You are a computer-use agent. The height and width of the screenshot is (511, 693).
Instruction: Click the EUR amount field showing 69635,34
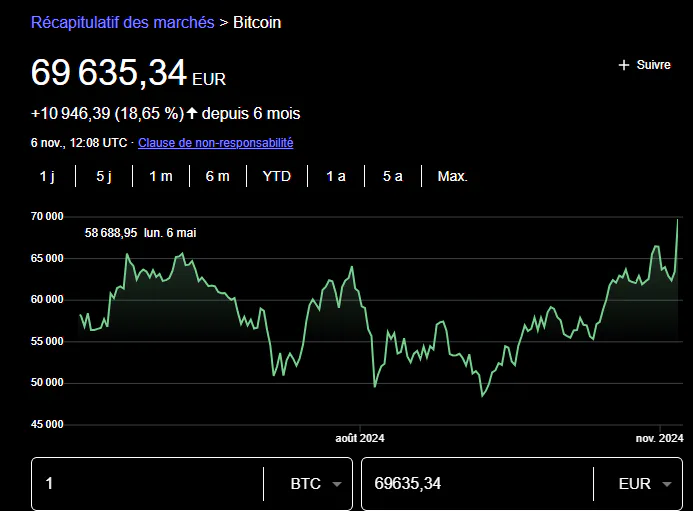click(x=477, y=484)
